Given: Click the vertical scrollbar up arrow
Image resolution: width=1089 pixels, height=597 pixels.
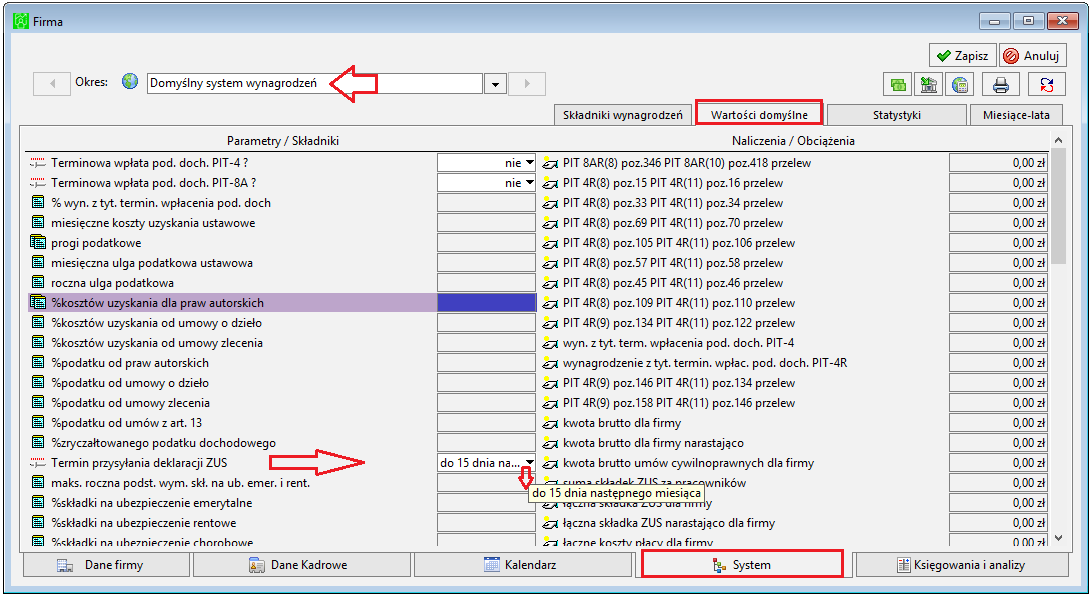Looking at the screenshot, I should point(1058,140).
